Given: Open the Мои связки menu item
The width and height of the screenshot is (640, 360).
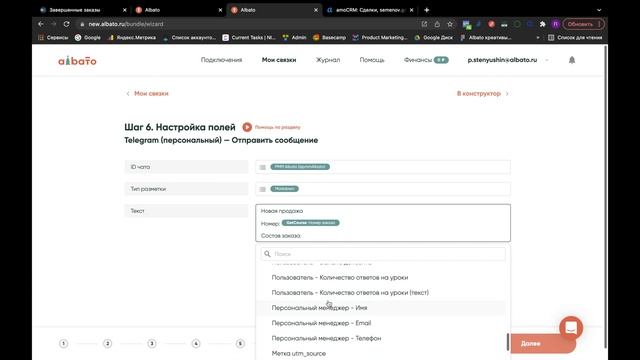Looking at the screenshot, I should click(279, 60).
